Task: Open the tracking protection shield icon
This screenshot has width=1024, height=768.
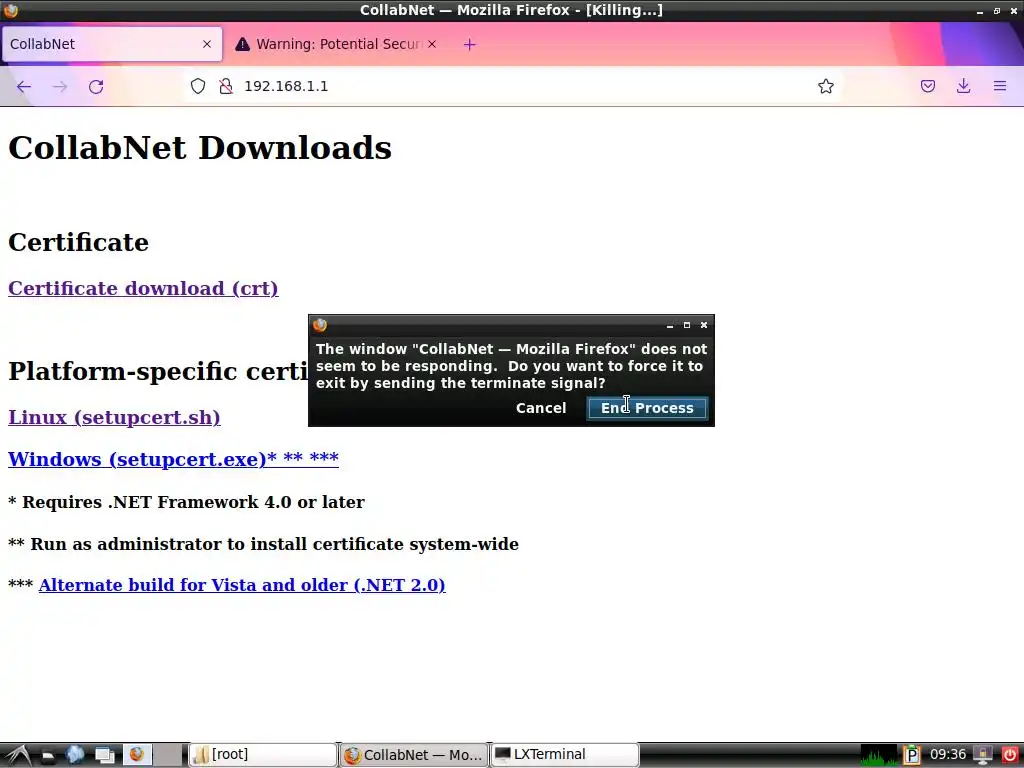Action: pyautogui.click(x=198, y=86)
